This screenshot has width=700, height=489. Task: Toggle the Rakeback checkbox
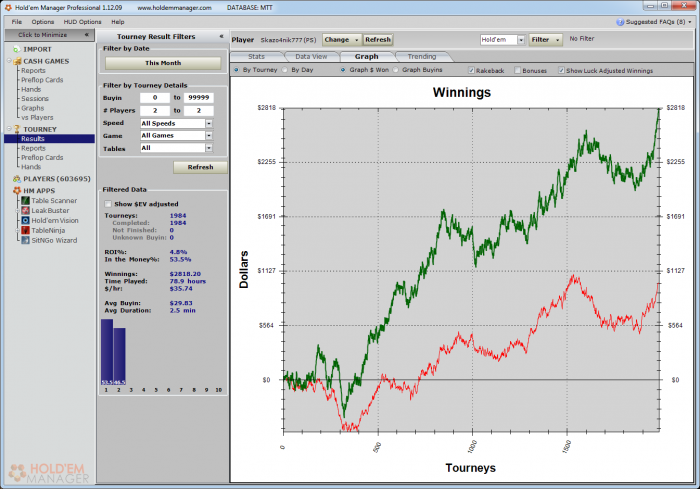tap(471, 71)
